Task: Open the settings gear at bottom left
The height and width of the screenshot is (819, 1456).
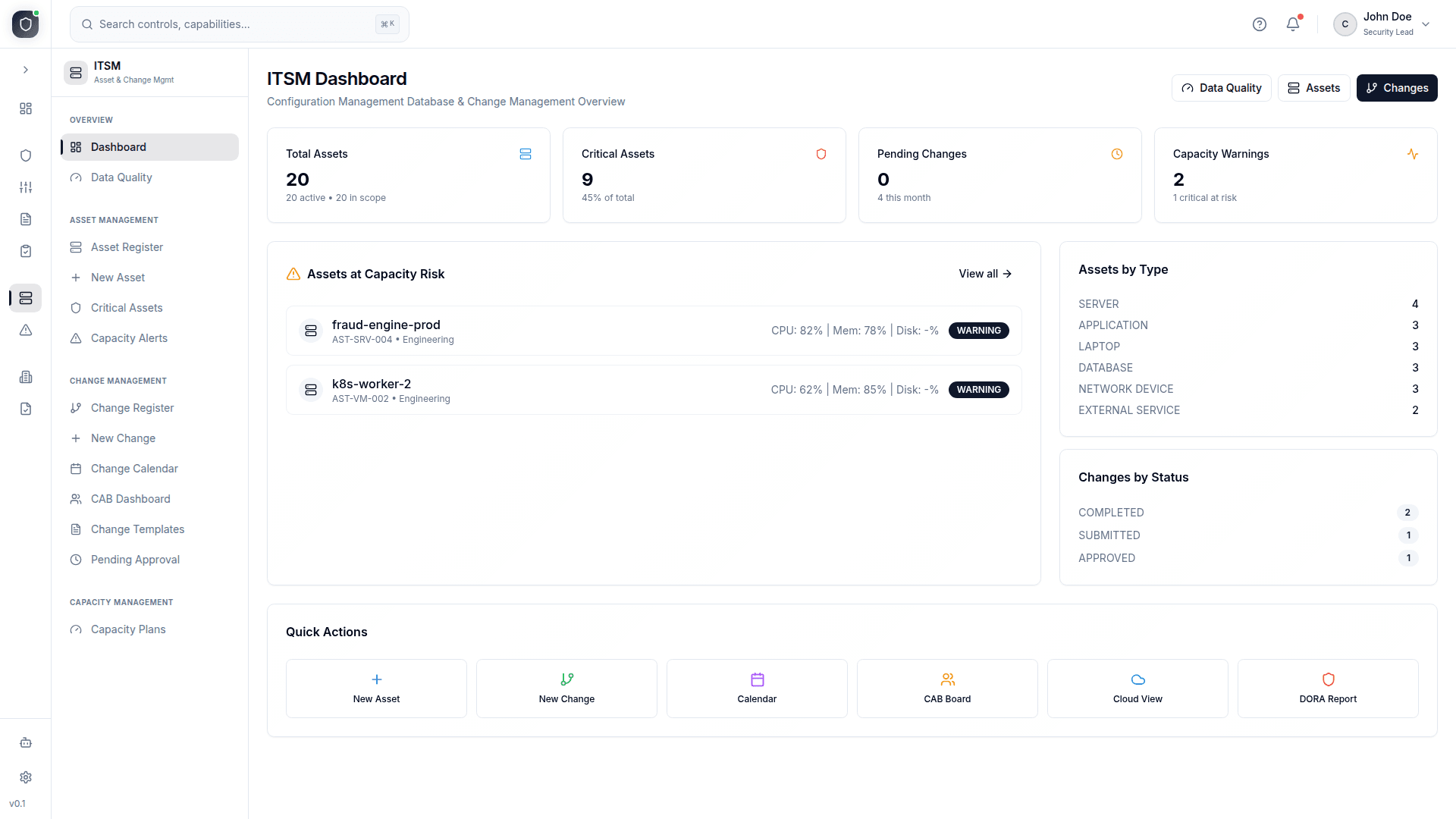Action: pos(25,777)
